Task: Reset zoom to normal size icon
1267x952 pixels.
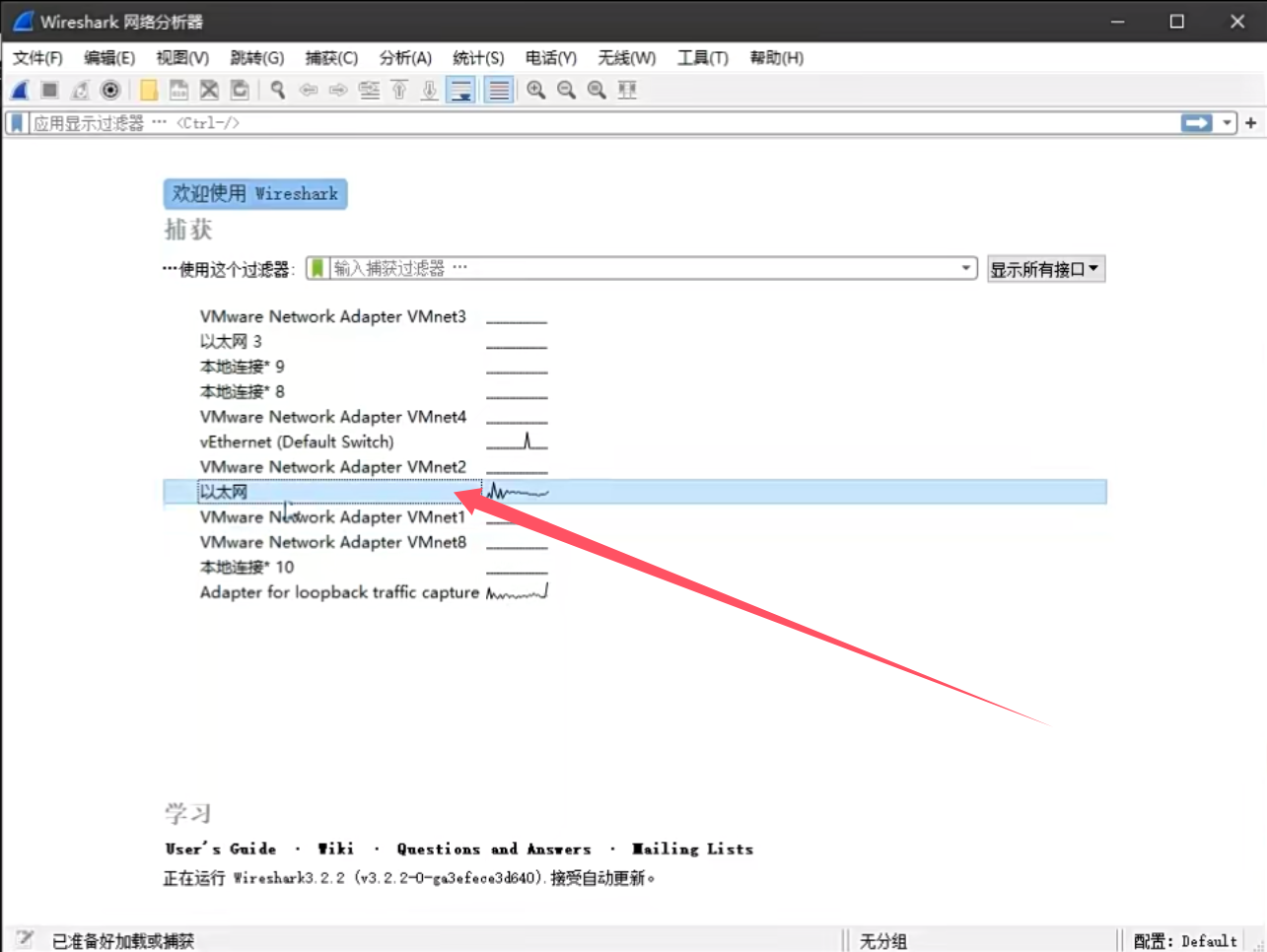Action: click(597, 91)
